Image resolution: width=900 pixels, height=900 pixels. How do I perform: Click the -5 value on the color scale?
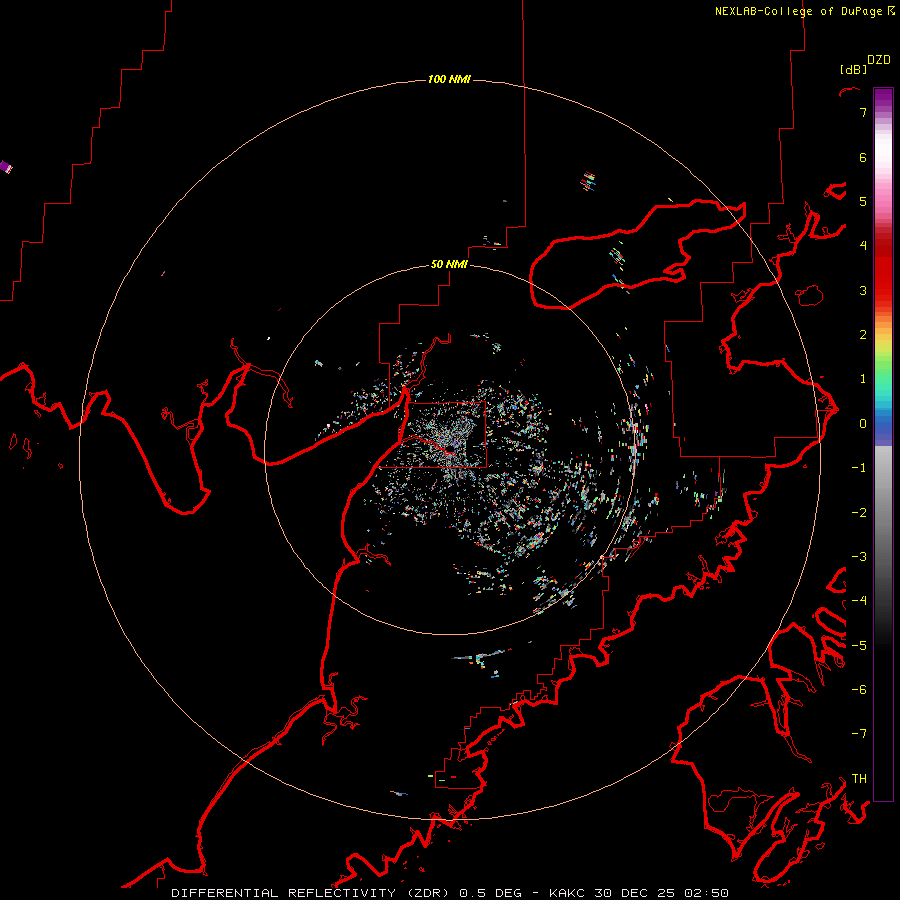tap(859, 646)
